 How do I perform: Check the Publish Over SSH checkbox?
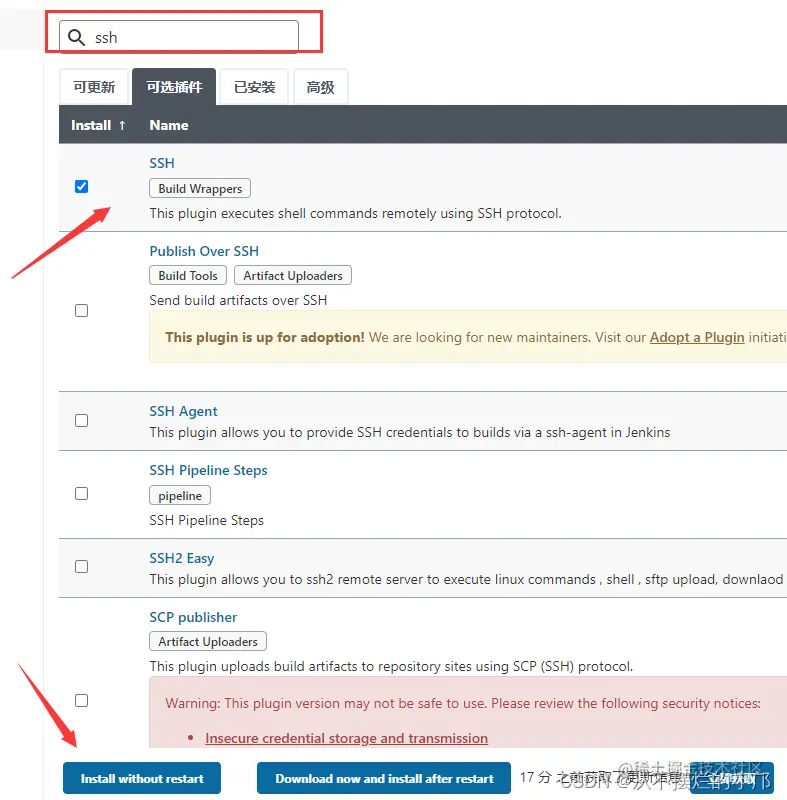pos(82,311)
